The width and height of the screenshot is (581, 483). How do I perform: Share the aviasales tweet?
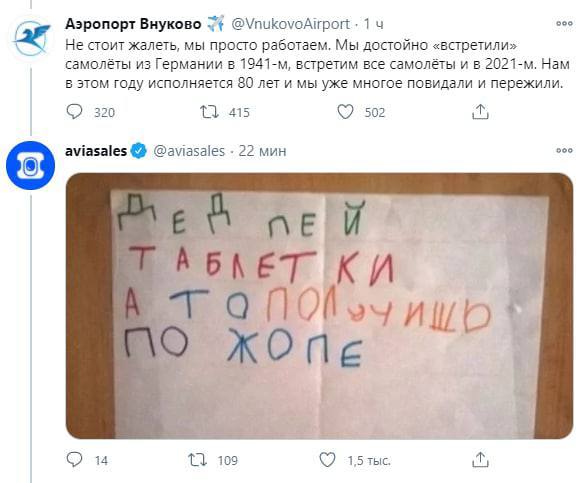(480, 460)
